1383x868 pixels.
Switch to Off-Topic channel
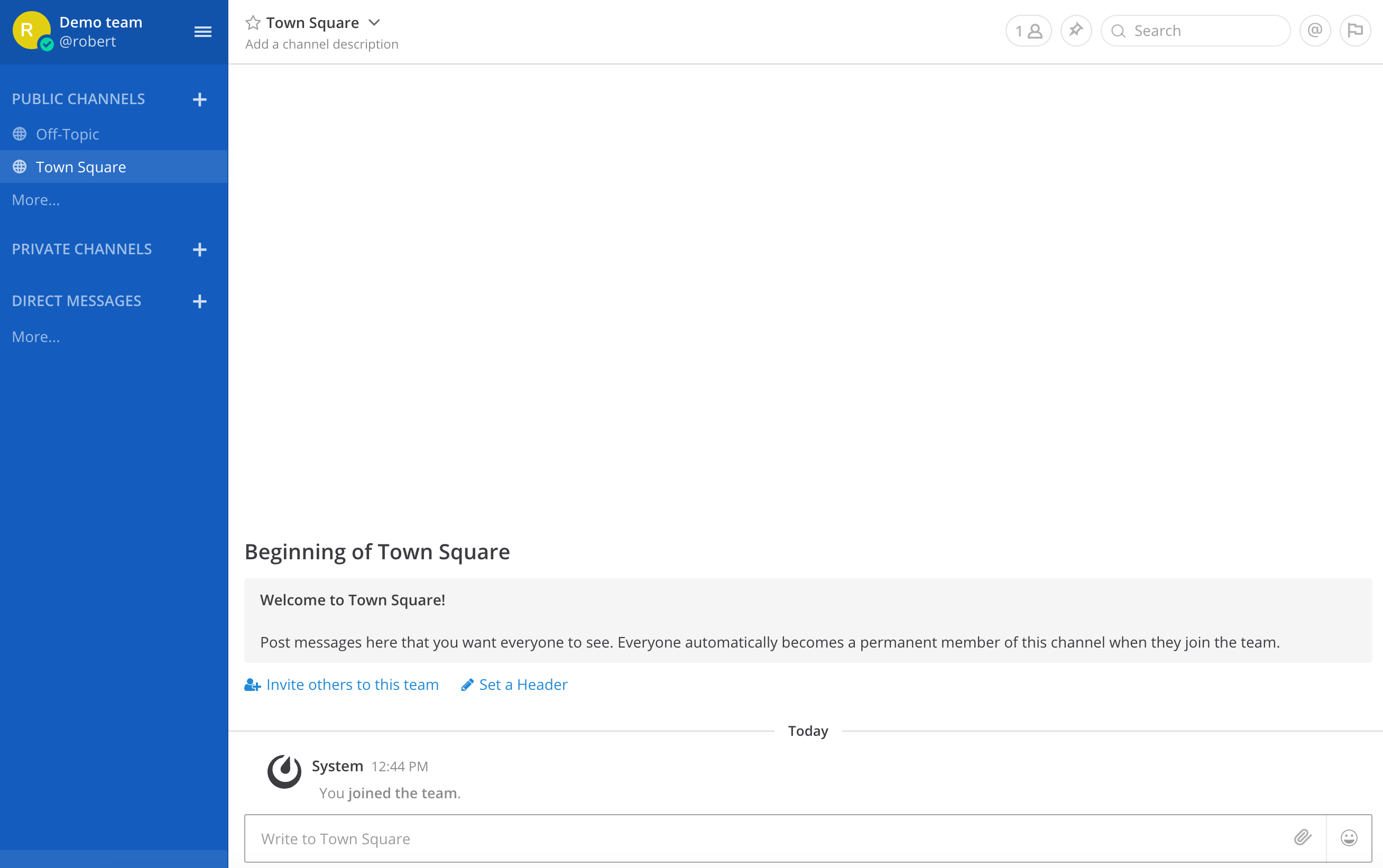coord(67,134)
